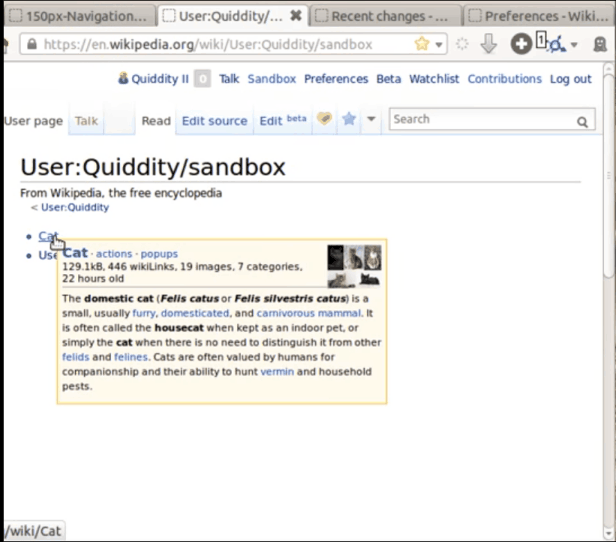Click the tag icon next to Edit beta
Viewport: 616px width, 542px height.
[324, 120]
